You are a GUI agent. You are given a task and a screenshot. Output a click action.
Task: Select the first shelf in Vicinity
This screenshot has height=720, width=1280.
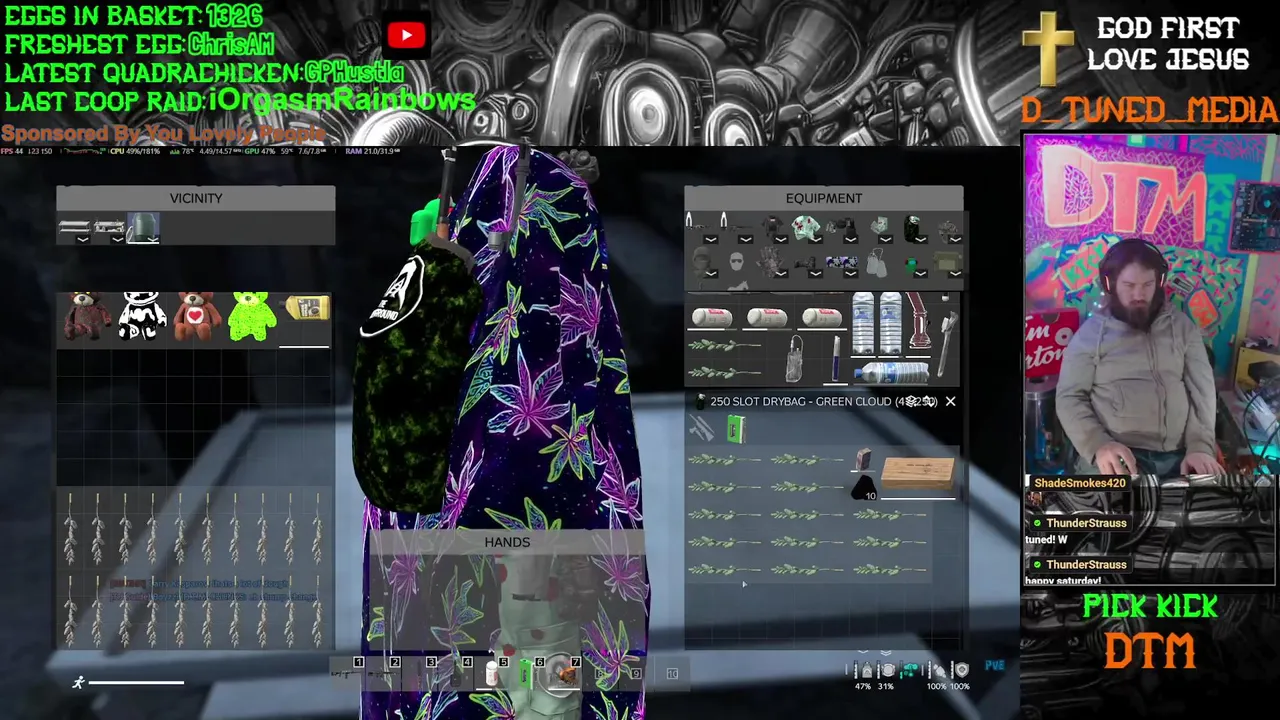[x=74, y=229]
